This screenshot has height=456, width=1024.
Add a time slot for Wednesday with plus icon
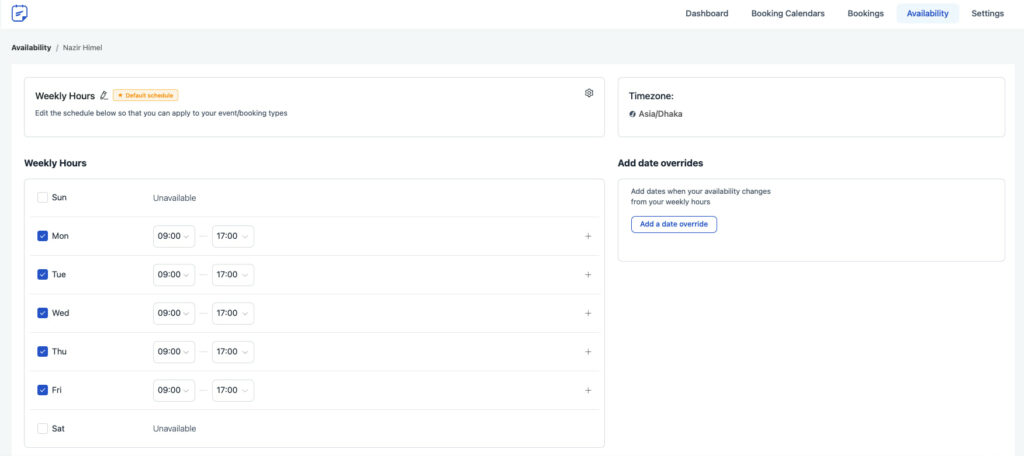point(588,313)
